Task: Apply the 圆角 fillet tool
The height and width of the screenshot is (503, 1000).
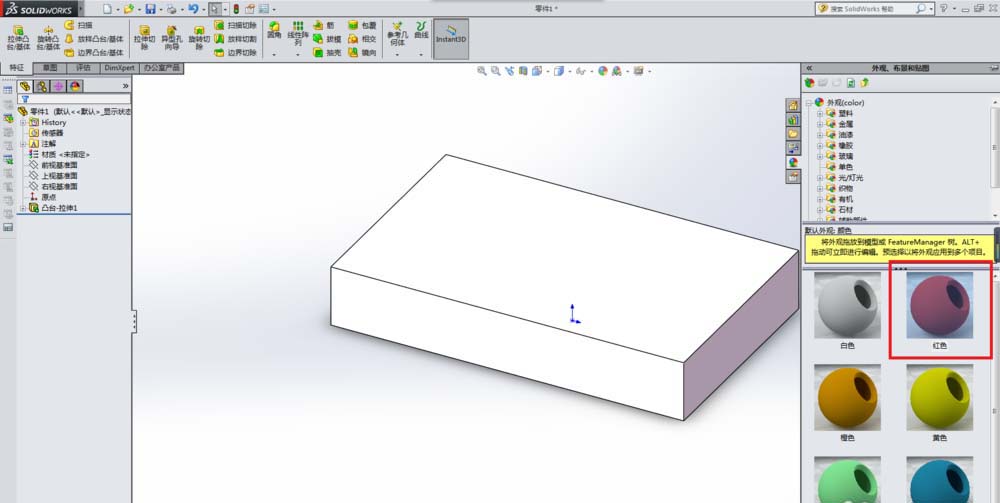Action: pos(274,31)
